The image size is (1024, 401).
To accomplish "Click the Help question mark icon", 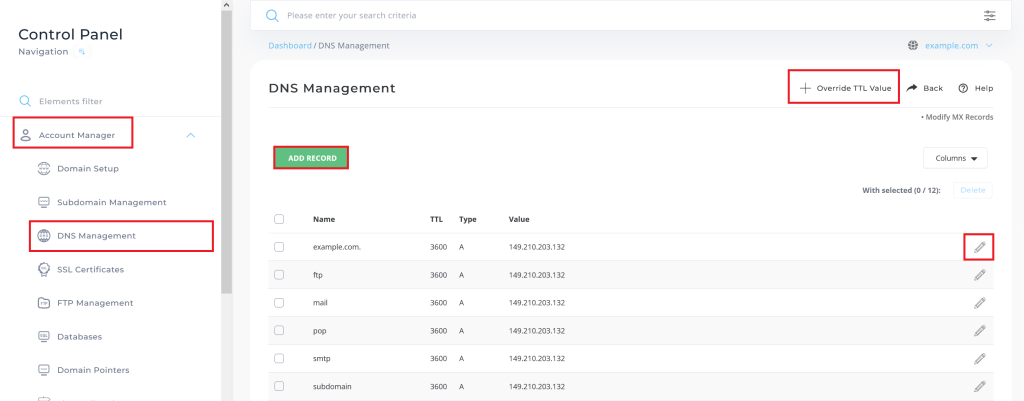I will [x=963, y=88].
